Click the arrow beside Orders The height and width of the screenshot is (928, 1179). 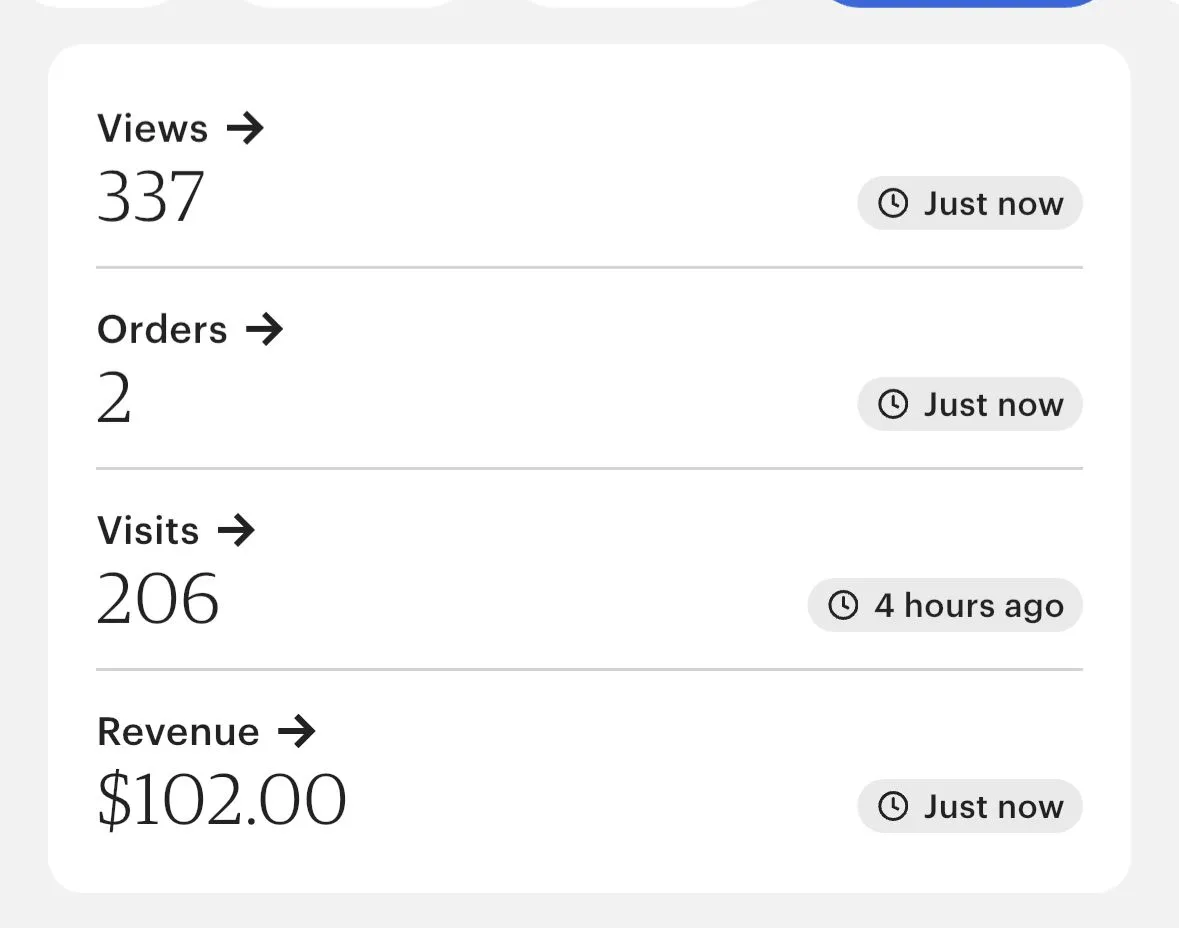(x=264, y=329)
